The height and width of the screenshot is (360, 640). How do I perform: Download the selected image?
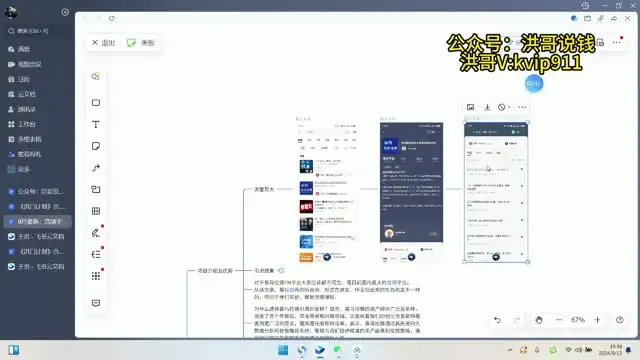click(487, 107)
